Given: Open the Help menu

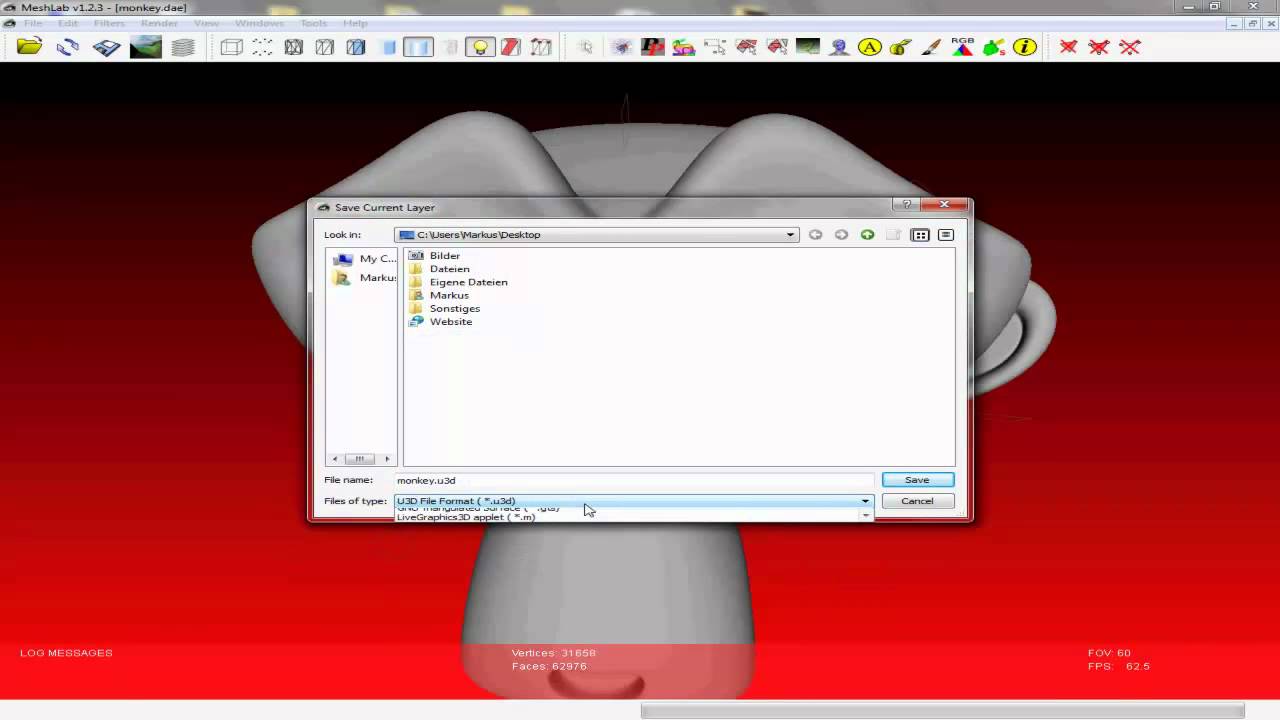Looking at the screenshot, I should tap(355, 23).
